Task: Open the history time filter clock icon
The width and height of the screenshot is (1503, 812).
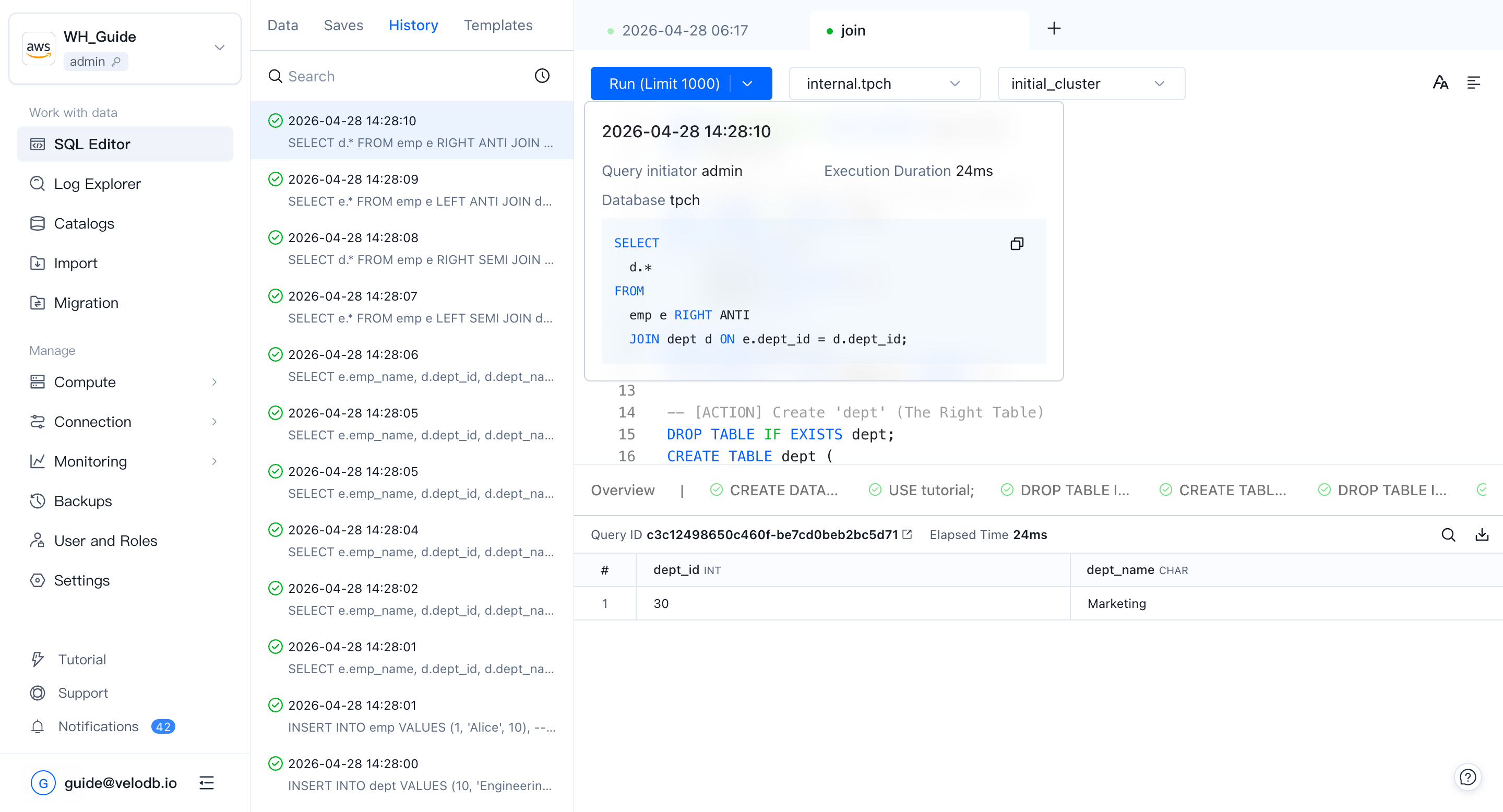Action: pos(542,75)
